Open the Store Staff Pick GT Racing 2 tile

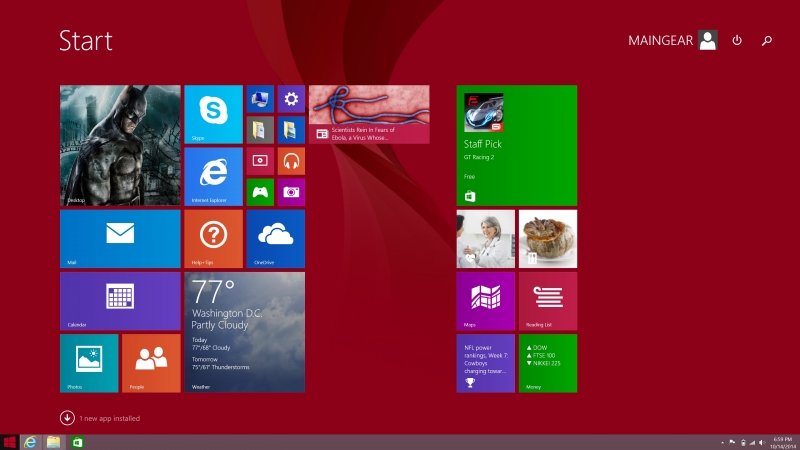pyautogui.click(x=517, y=145)
